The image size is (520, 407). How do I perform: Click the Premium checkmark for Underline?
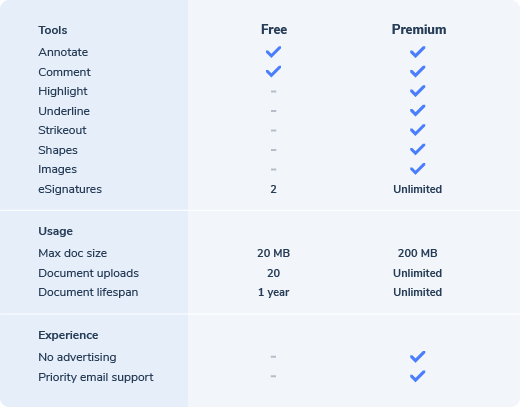click(417, 110)
